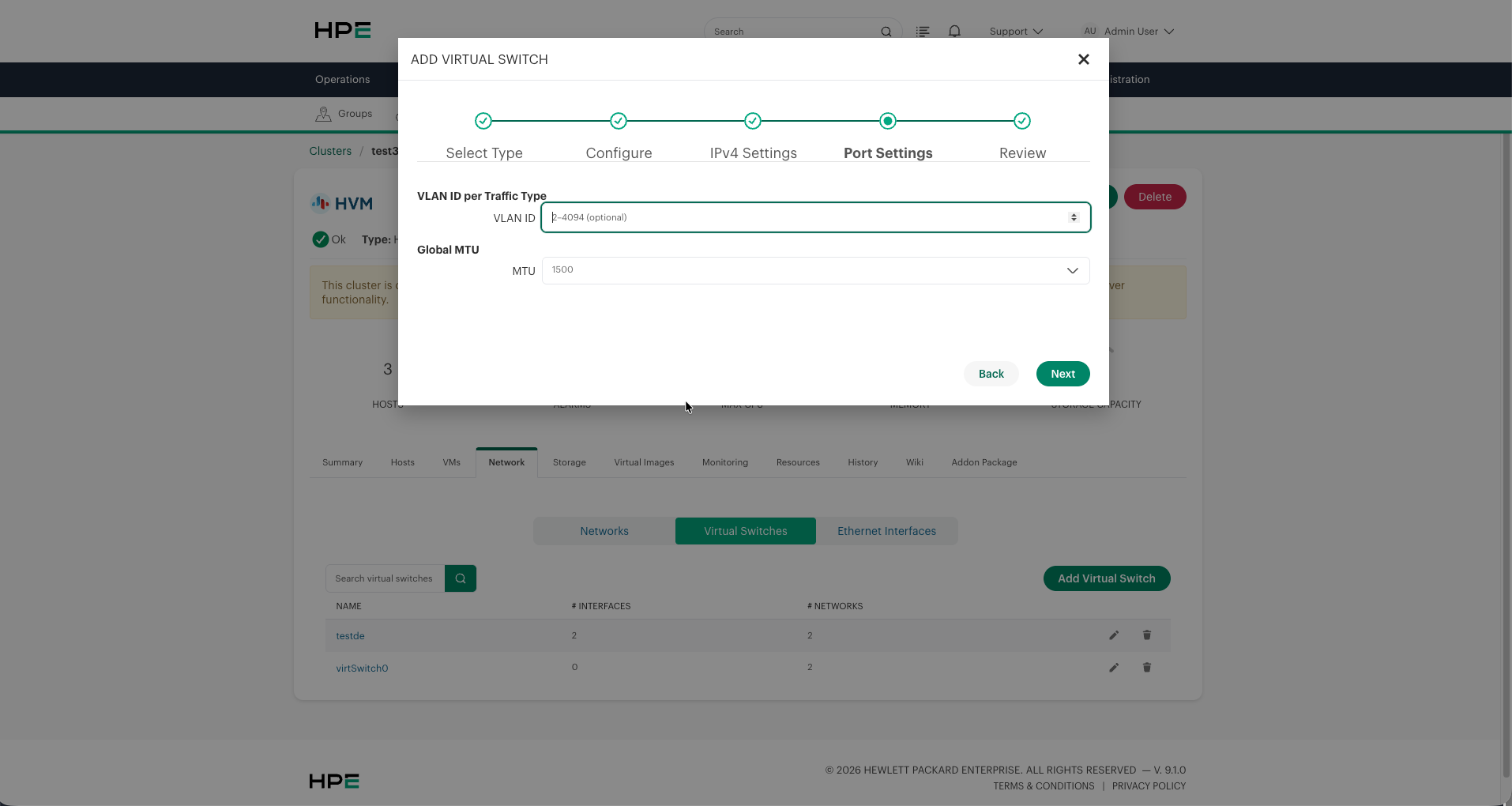Click the IPv4 Settings step circle

[x=753, y=121]
